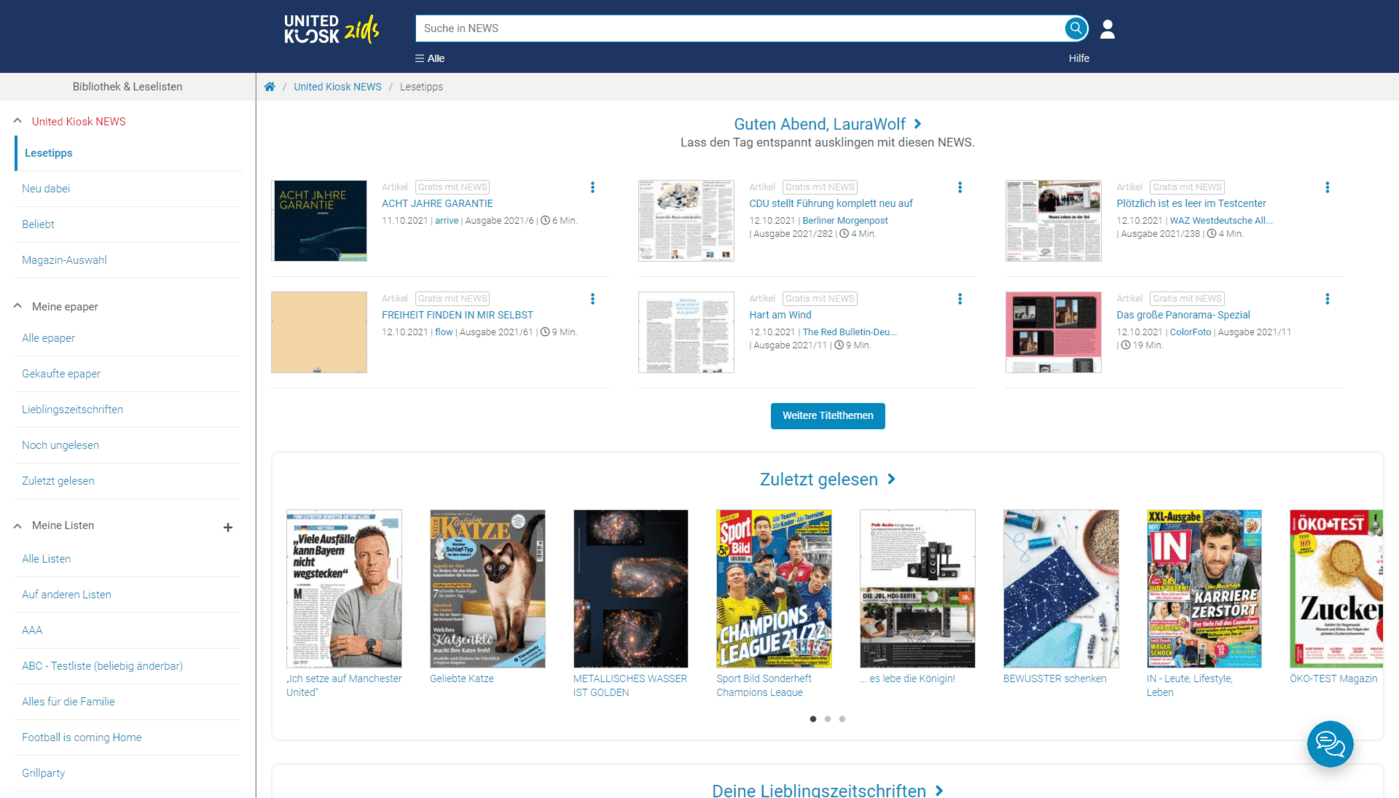Open the Grillparty list

click(x=43, y=773)
